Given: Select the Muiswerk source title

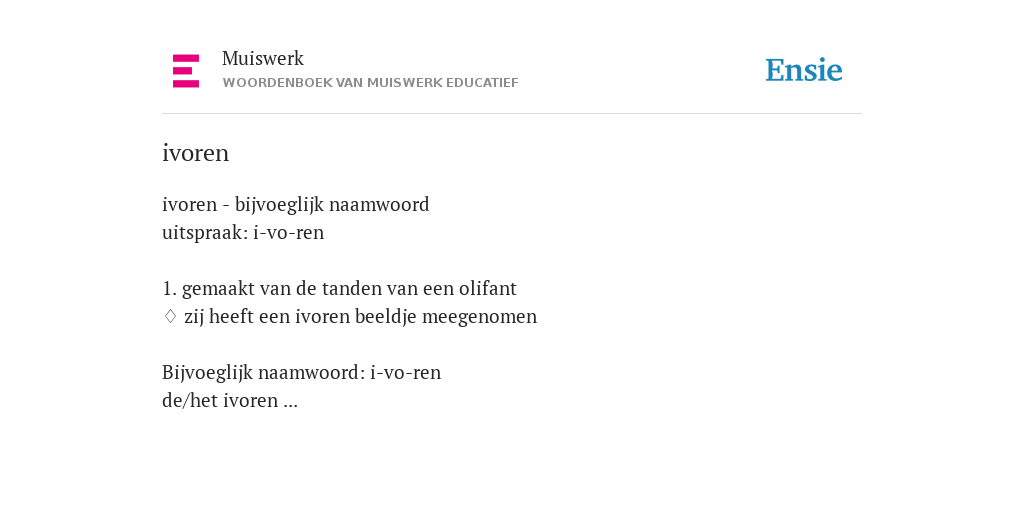Looking at the screenshot, I should (x=263, y=58).
